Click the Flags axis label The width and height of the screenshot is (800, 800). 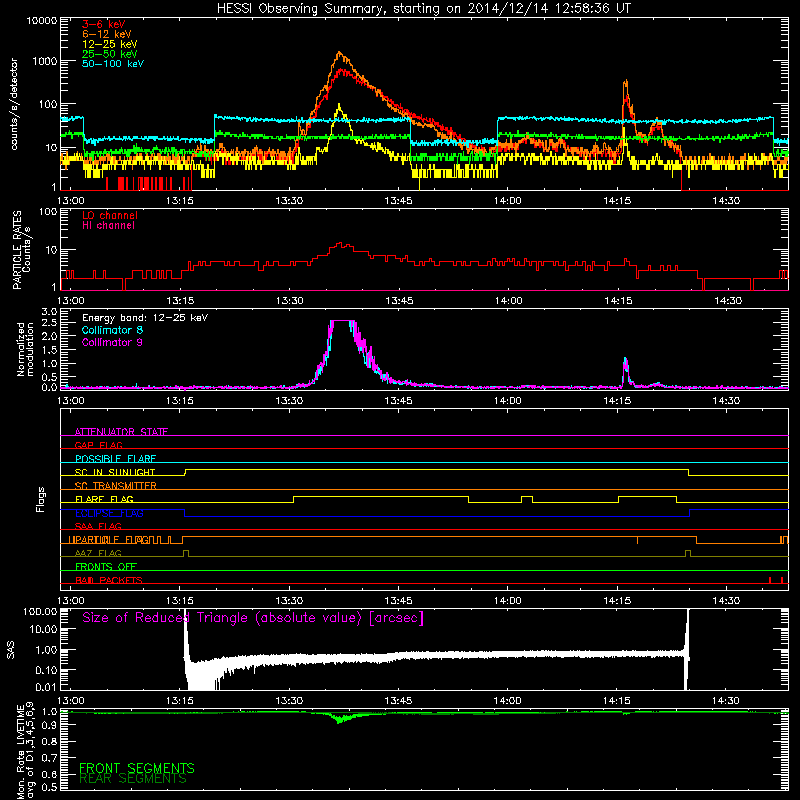41,499
